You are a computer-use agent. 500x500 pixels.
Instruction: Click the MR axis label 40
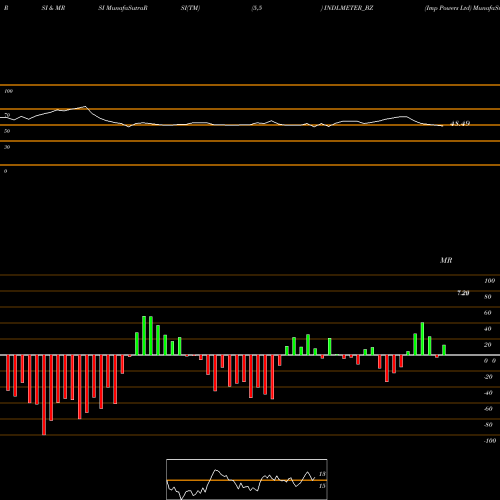click(x=488, y=329)
